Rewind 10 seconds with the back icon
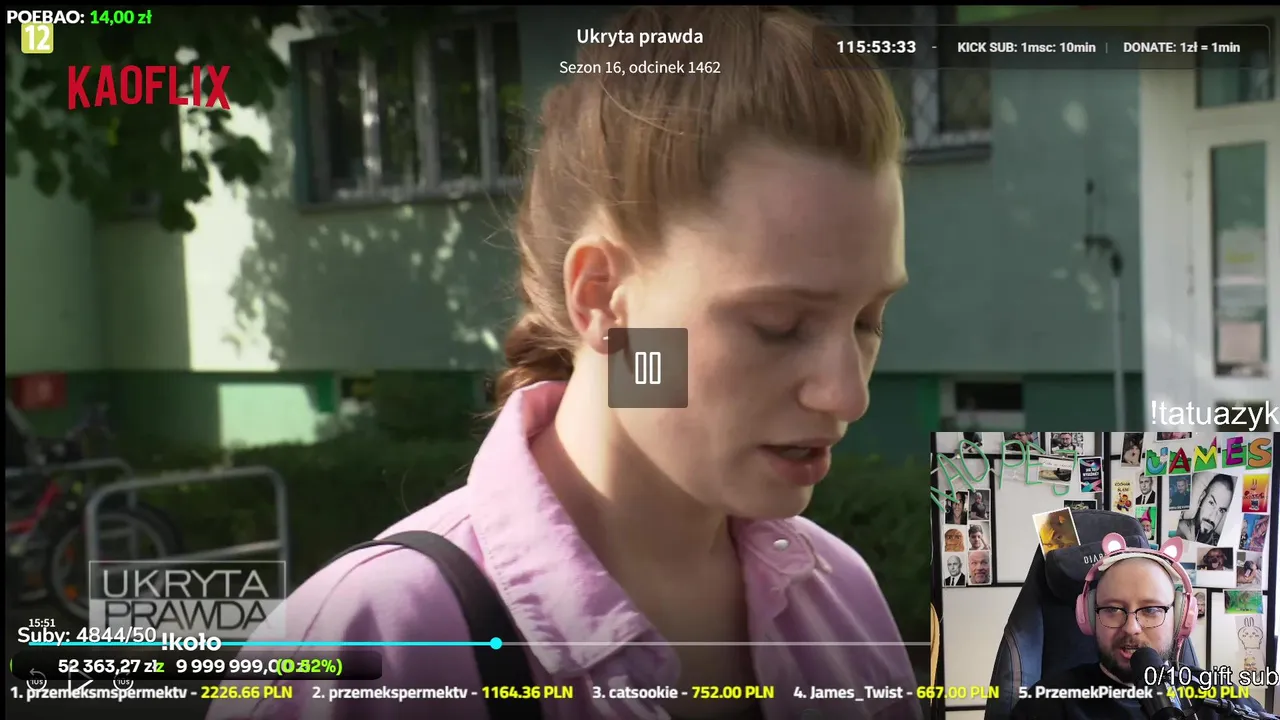Image resolution: width=1280 pixels, height=720 pixels. [37, 681]
